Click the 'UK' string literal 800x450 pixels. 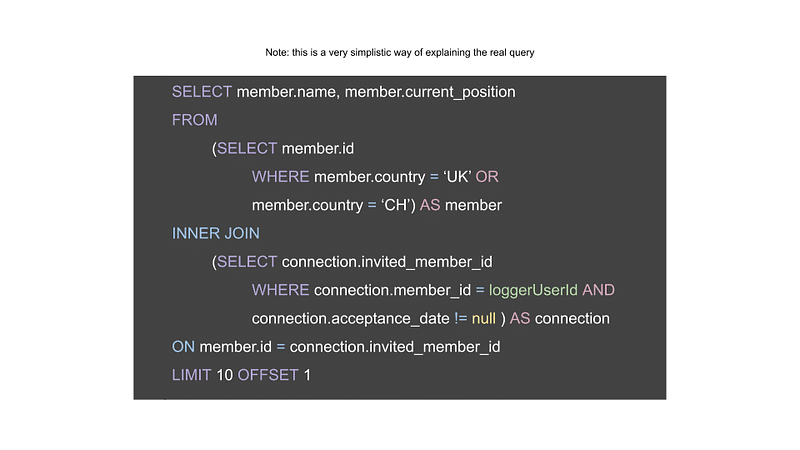point(457,177)
